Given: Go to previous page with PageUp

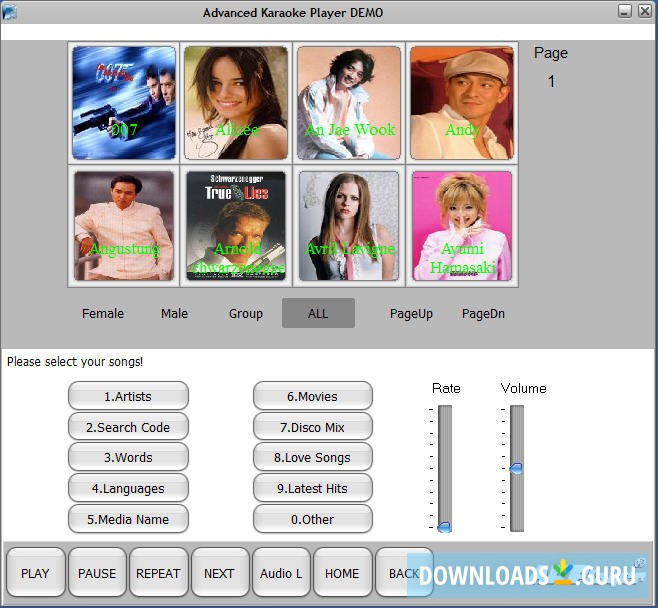Looking at the screenshot, I should pyautogui.click(x=411, y=313).
